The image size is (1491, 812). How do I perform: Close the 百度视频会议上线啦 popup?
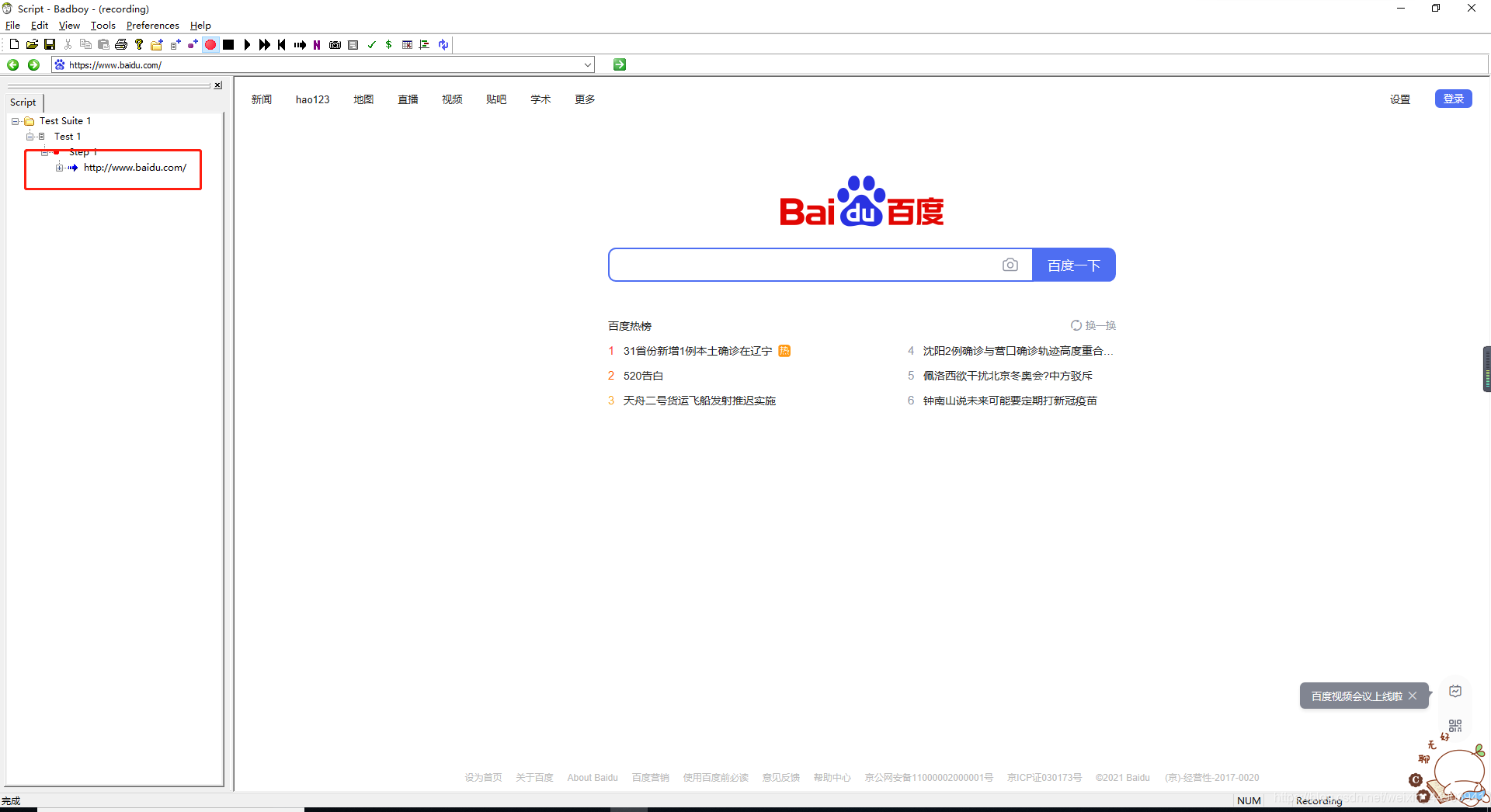tap(1413, 696)
